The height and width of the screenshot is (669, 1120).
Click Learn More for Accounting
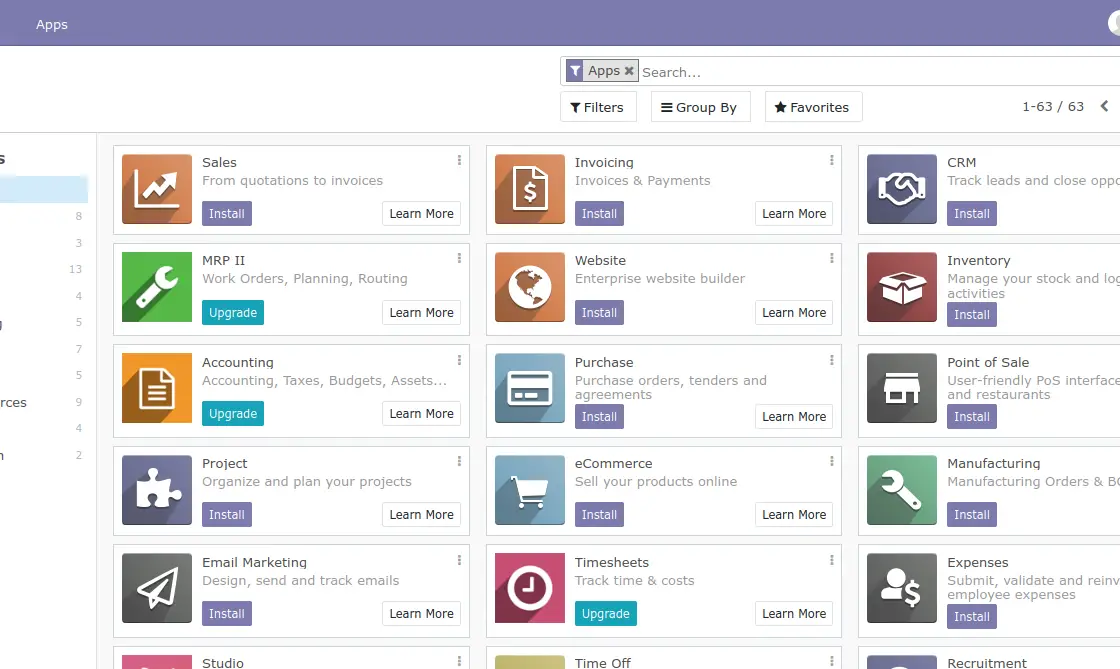point(421,413)
